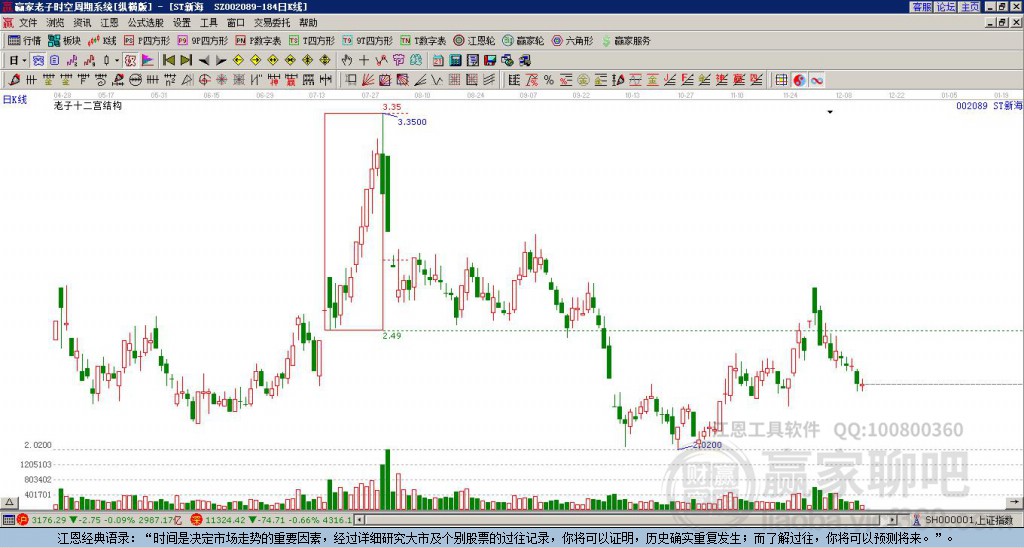Click the 老子十二宫结构 indicator label
The height and width of the screenshot is (548, 1024).
[88, 105]
